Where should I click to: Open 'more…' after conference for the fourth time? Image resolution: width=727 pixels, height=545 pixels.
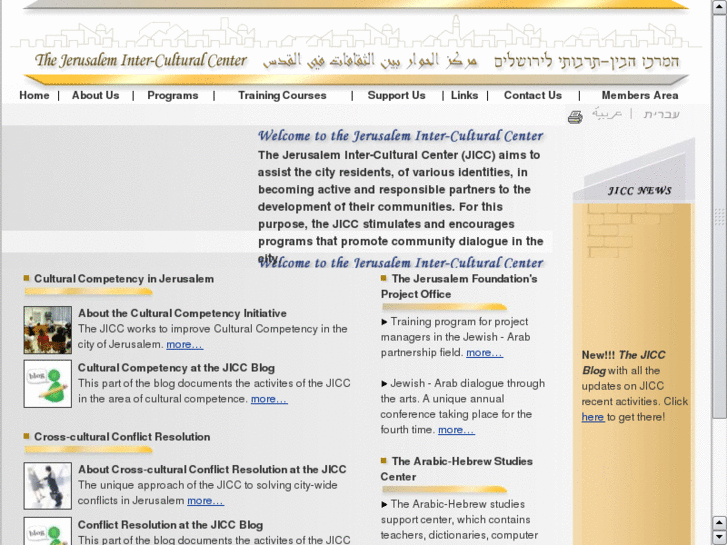(456, 430)
